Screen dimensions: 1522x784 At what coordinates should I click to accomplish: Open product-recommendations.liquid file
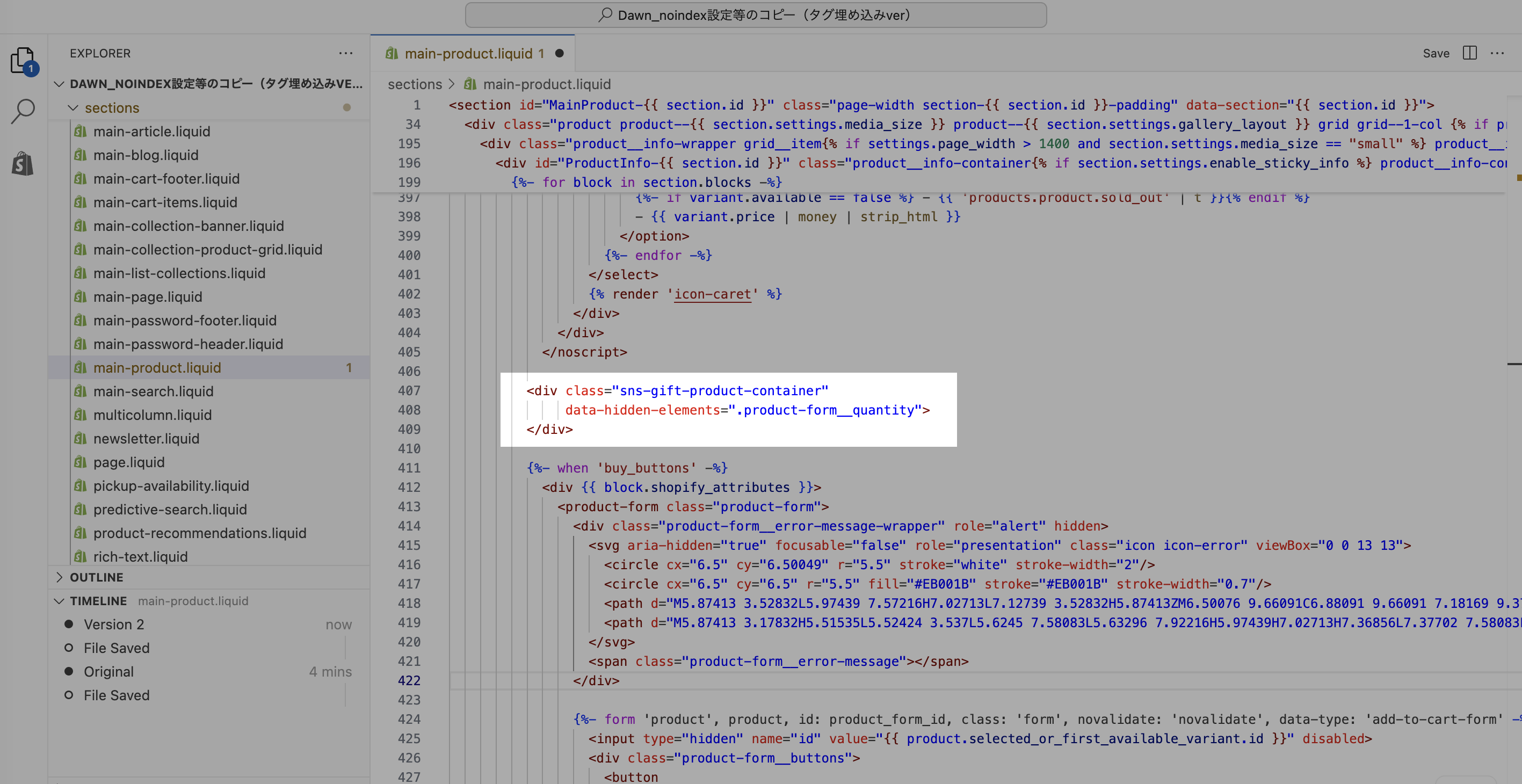[x=200, y=533]
